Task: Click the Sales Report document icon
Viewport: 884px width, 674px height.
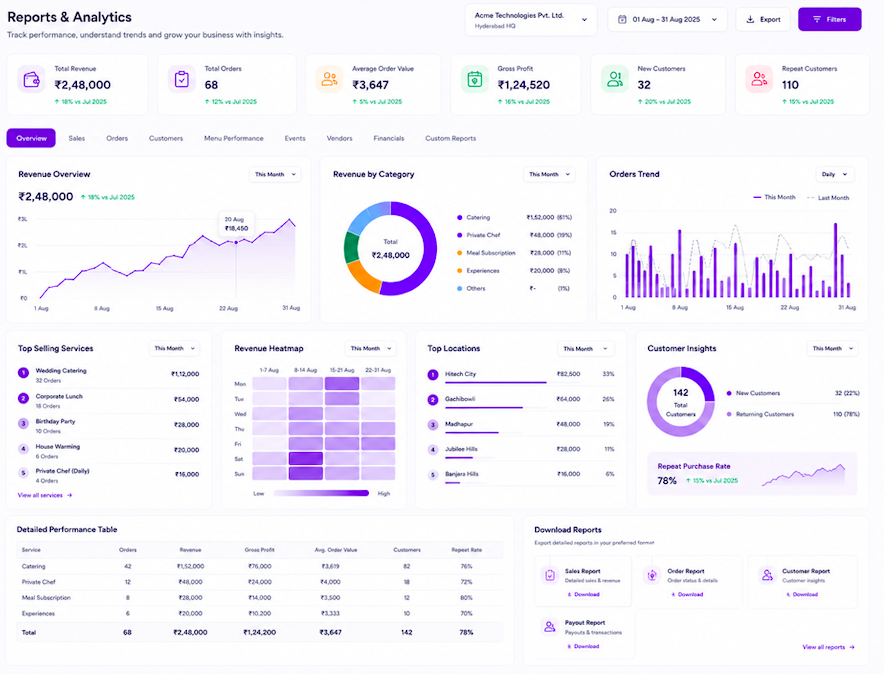Action: pyautogui.click(x=550, y=575)
